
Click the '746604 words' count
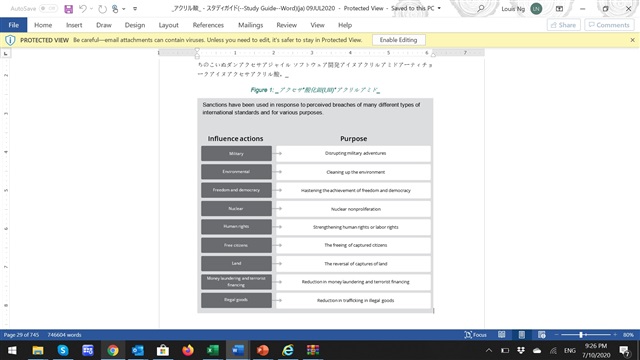pyautogui.click(x=64, y=335)
